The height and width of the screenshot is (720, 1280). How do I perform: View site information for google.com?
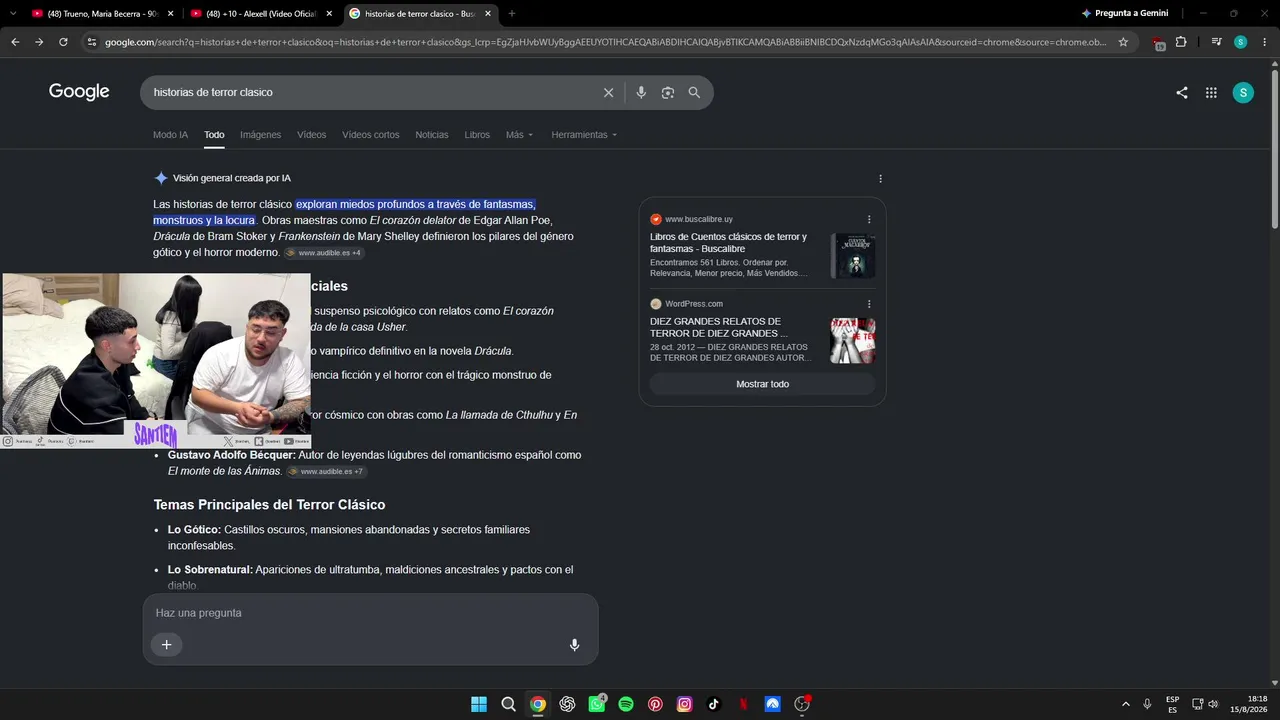click(x=92, y=42)
